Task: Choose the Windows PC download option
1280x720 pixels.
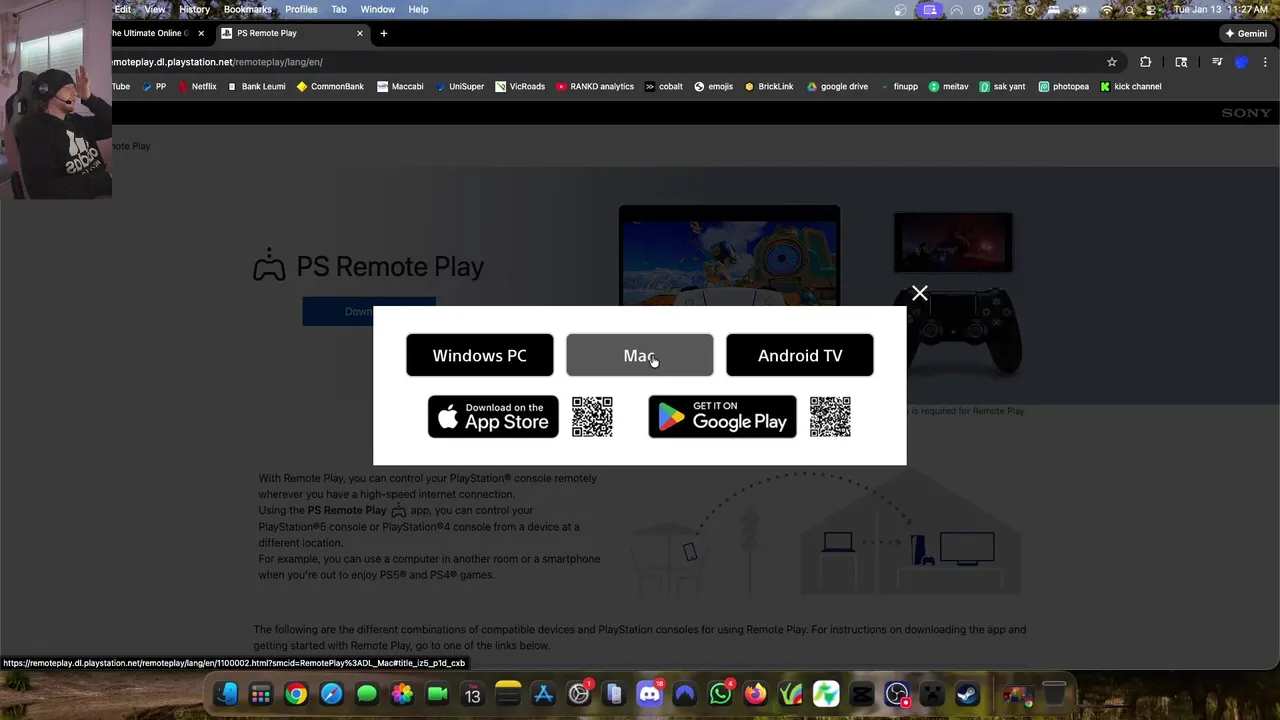Action: pyautogui.click(x=480, y=355)
